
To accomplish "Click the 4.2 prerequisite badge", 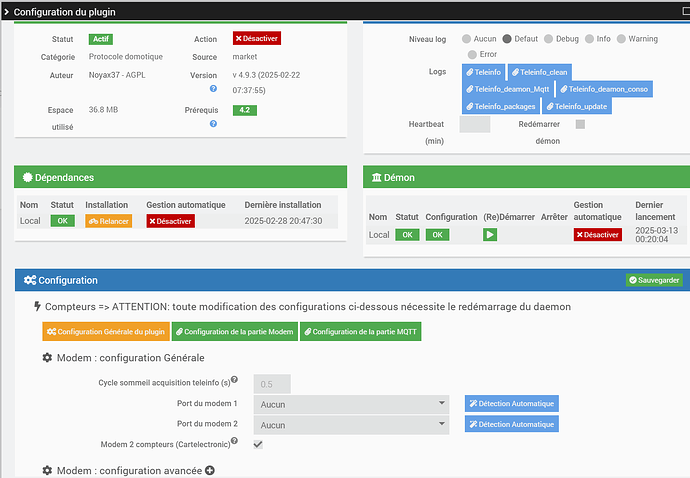I will tap(245, 110).
